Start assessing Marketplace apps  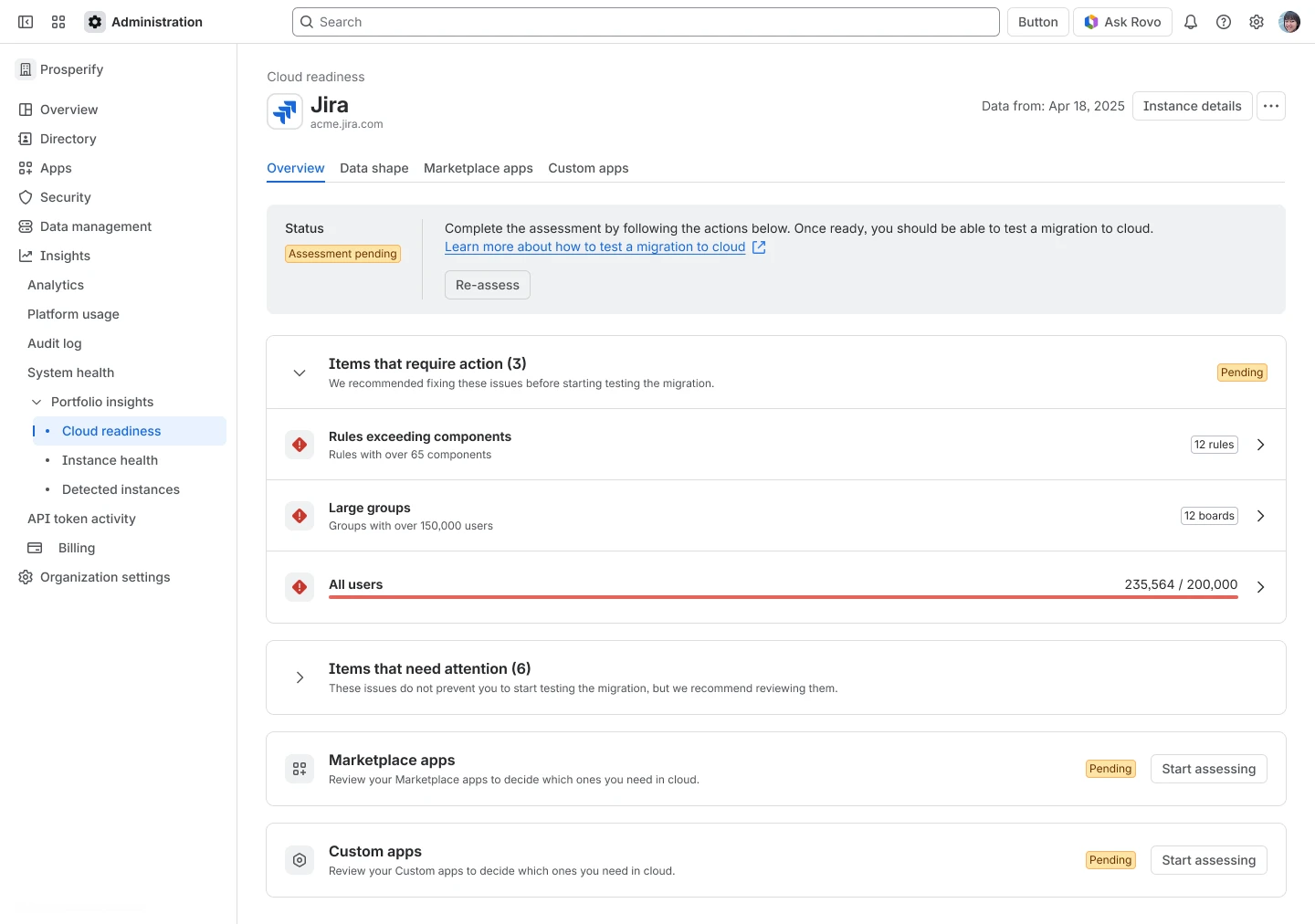click(1209, 769)
